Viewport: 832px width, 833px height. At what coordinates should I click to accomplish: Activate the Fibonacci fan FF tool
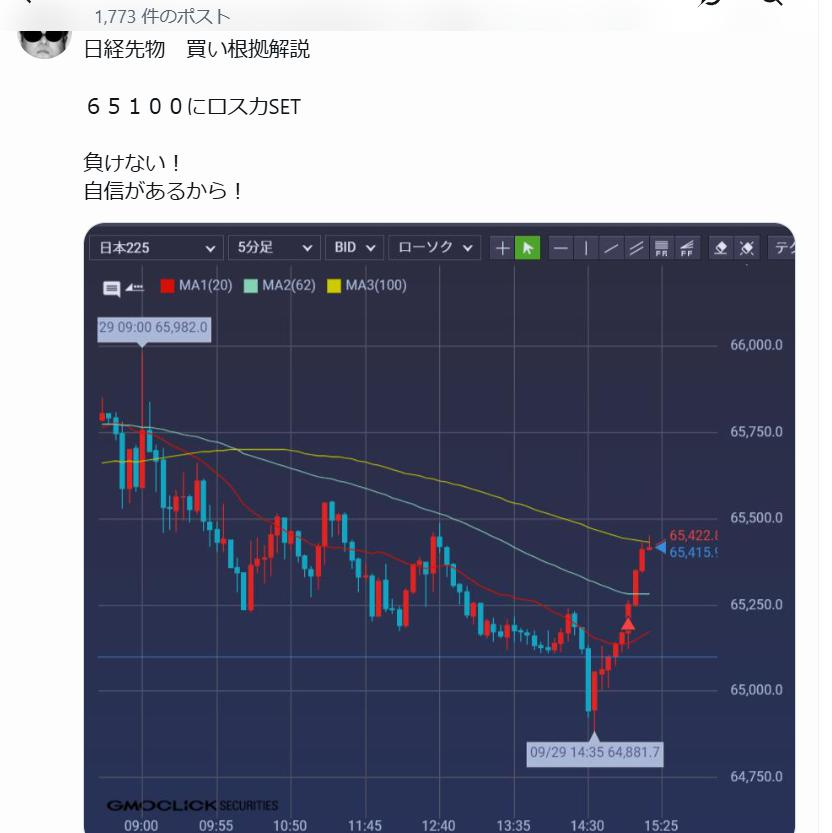click(x=686, y=248)
